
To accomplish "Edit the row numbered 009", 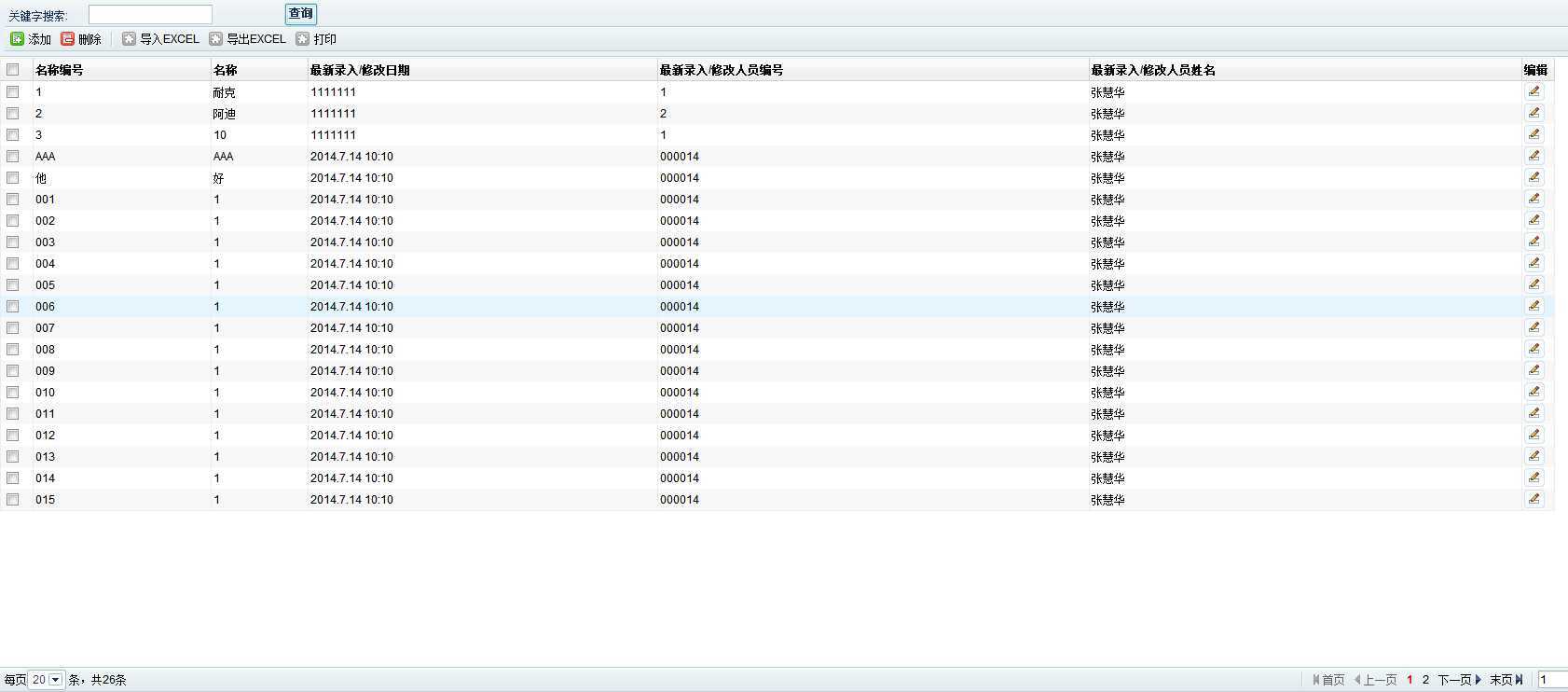I will pos(1534,370).
